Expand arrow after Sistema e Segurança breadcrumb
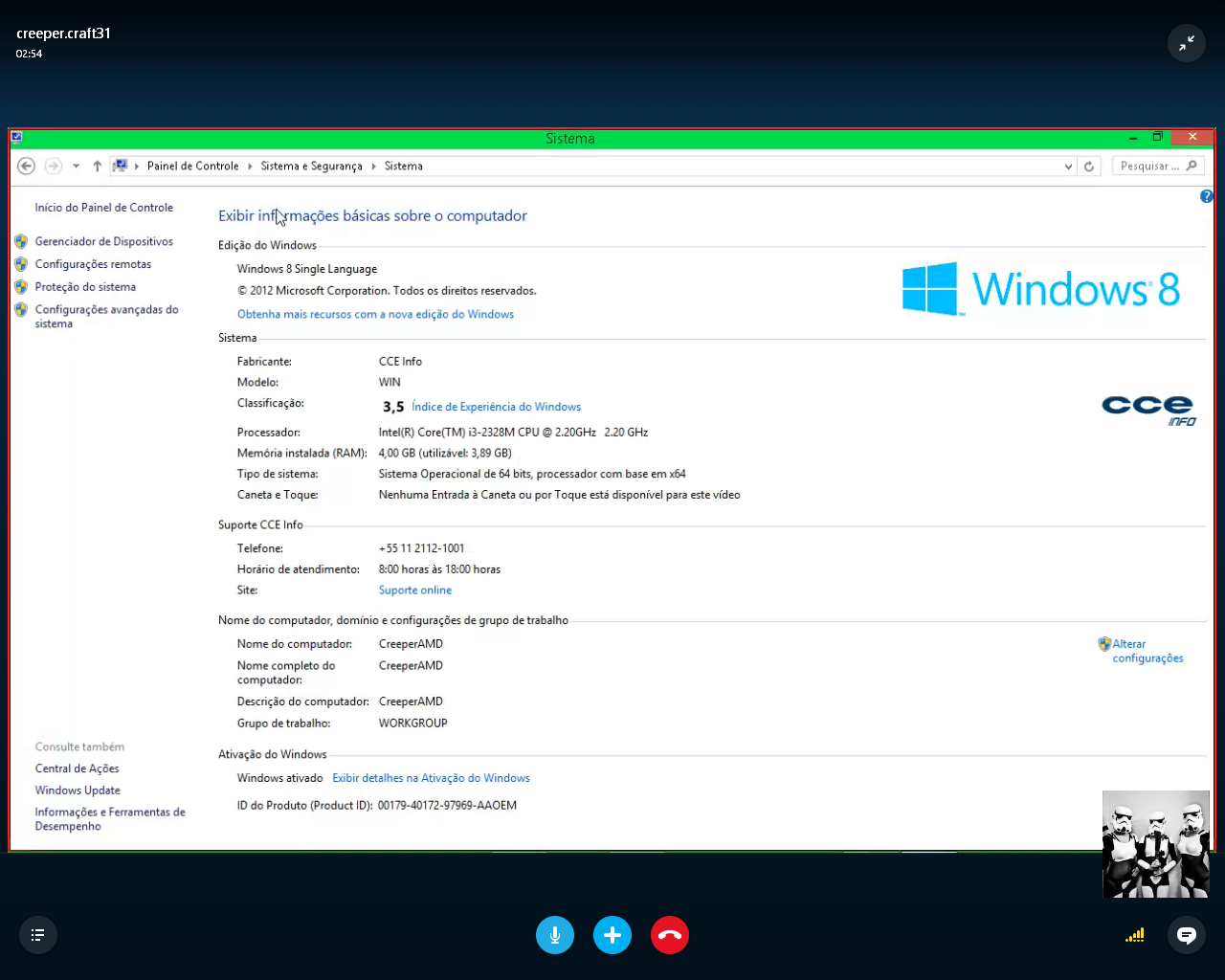The image size is (1225, 980). click(373, 166)
